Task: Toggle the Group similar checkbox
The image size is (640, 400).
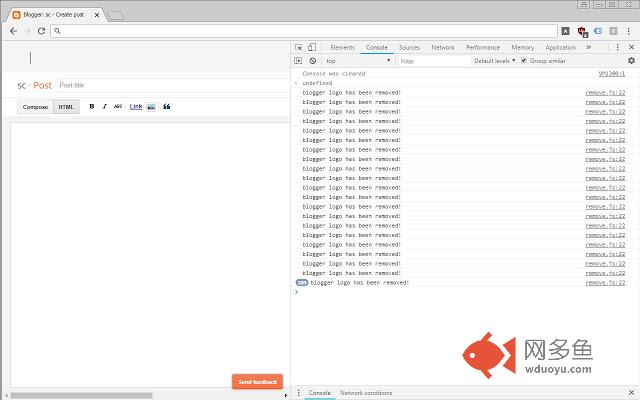Action: (x=524, y=60)
